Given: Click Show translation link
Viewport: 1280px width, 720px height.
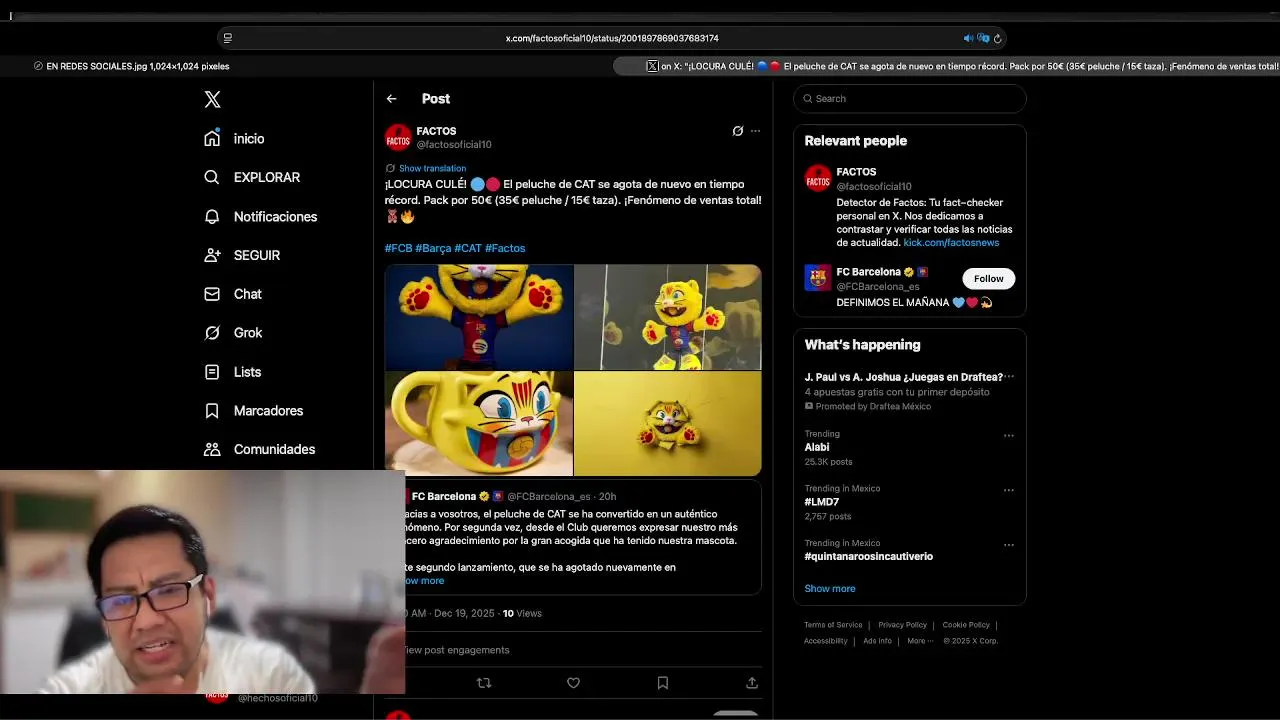Looking at the screenshot, I should point(432,168).
